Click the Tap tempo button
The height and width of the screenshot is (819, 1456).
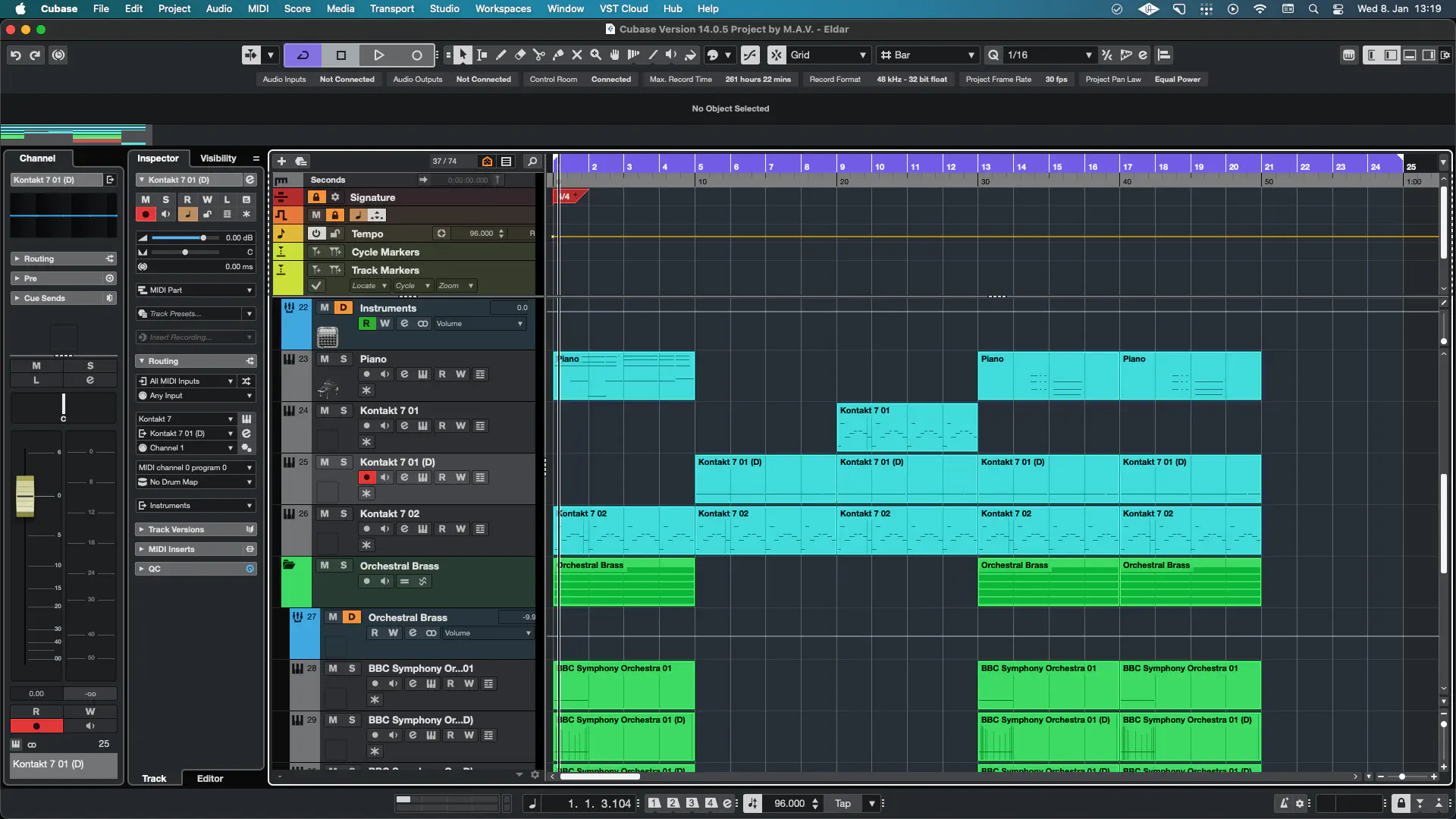[x=843, y=803]
